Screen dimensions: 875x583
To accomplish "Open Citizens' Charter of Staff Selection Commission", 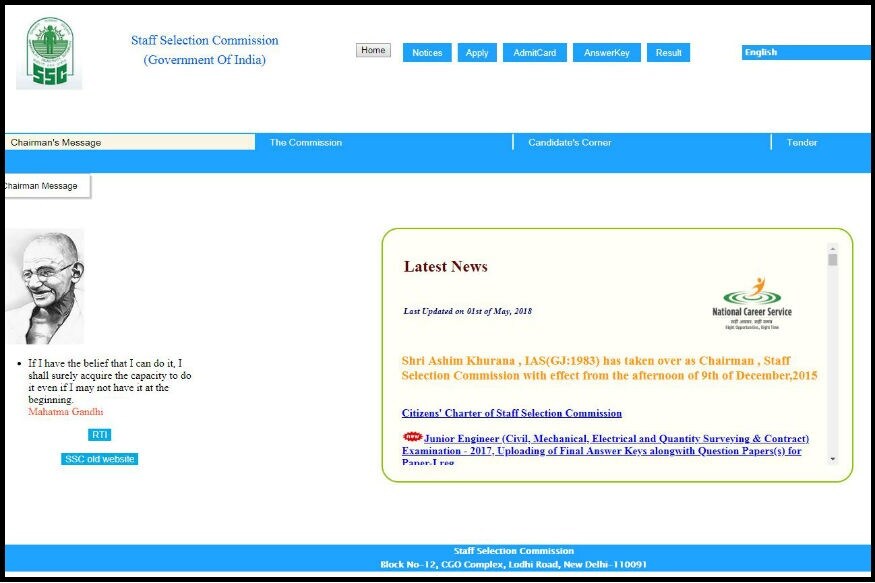I will 511,412.
